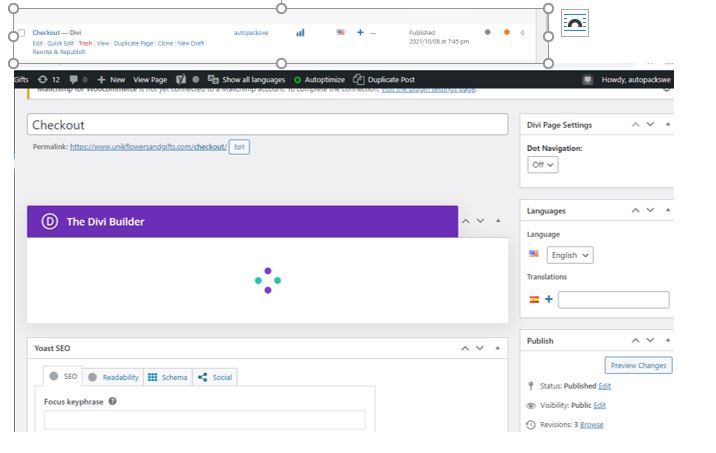
Task: Open the Focus keyphrase help question mark
Action: pyautogui.click(x=112, y=401)
